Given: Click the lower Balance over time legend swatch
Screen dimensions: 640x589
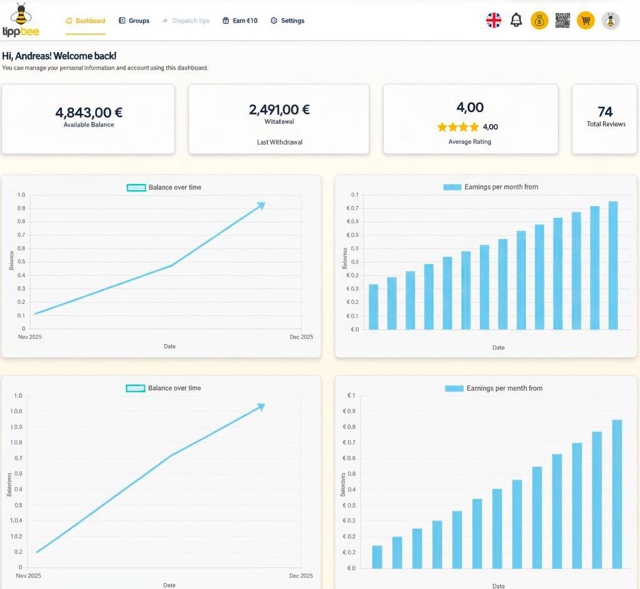Looking at the screenshot, I should tap(136, 388).
